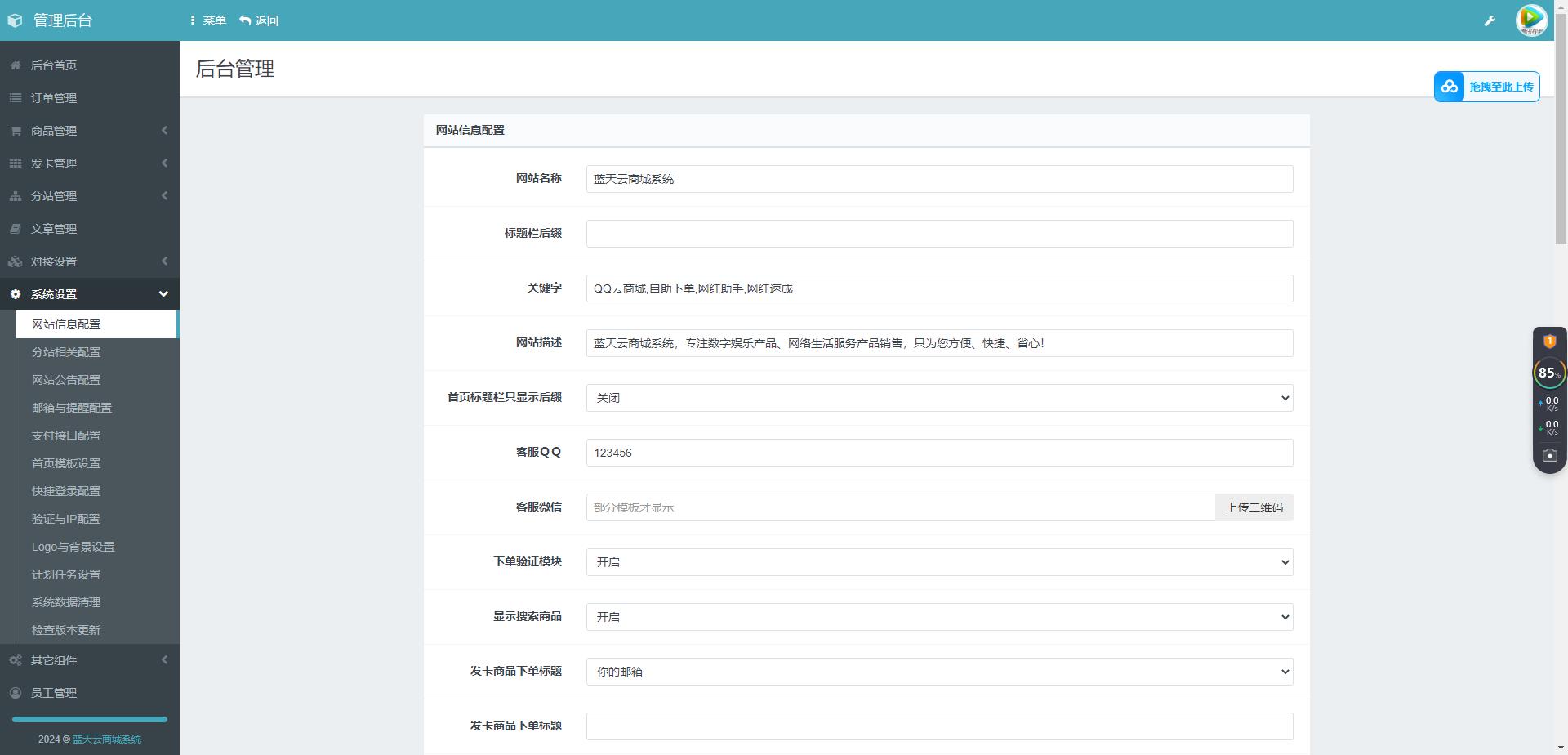Select 验证与IP配置 submenu item
1568x755 pixels.
96,519
